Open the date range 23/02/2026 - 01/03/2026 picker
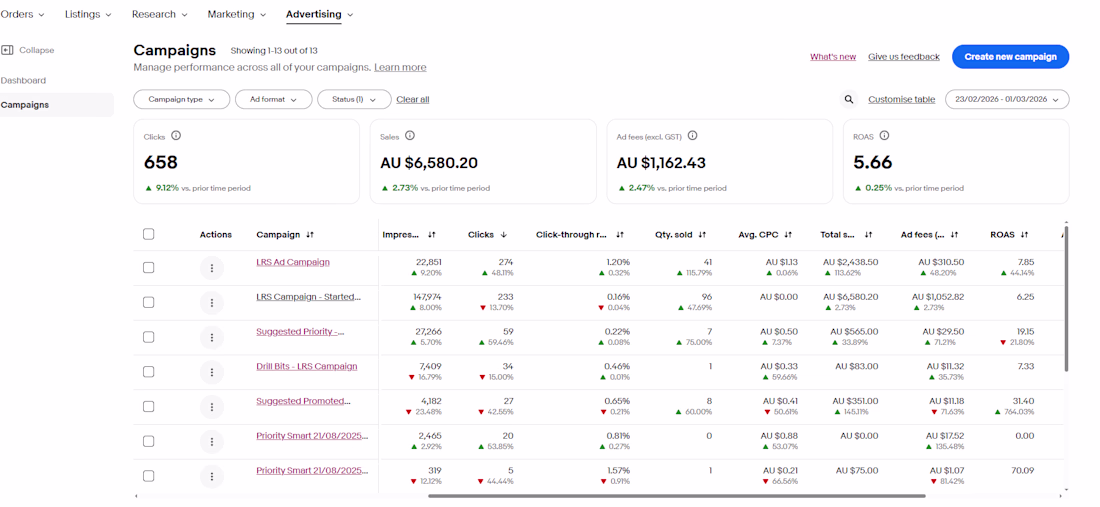The width and height of the screenshot is (1100, 507). [x=1007, y=100]
